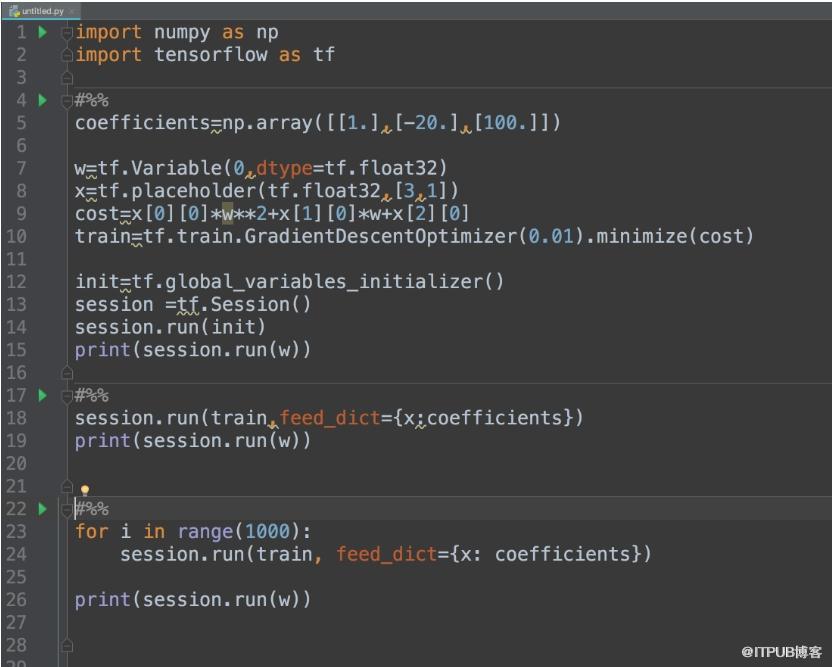Collapse the #%% cell at line 4
832x667 pixels.
tap(67, 101)
